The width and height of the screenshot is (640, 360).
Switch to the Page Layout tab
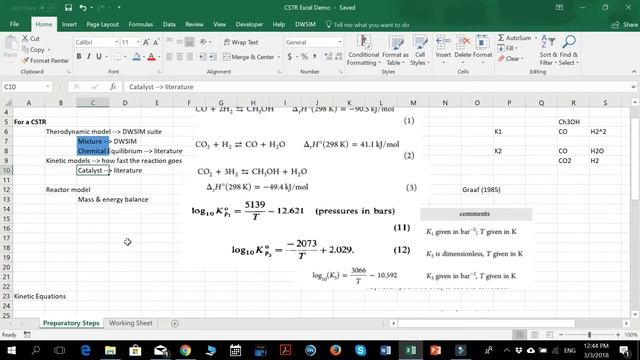(x=102, y=24)
